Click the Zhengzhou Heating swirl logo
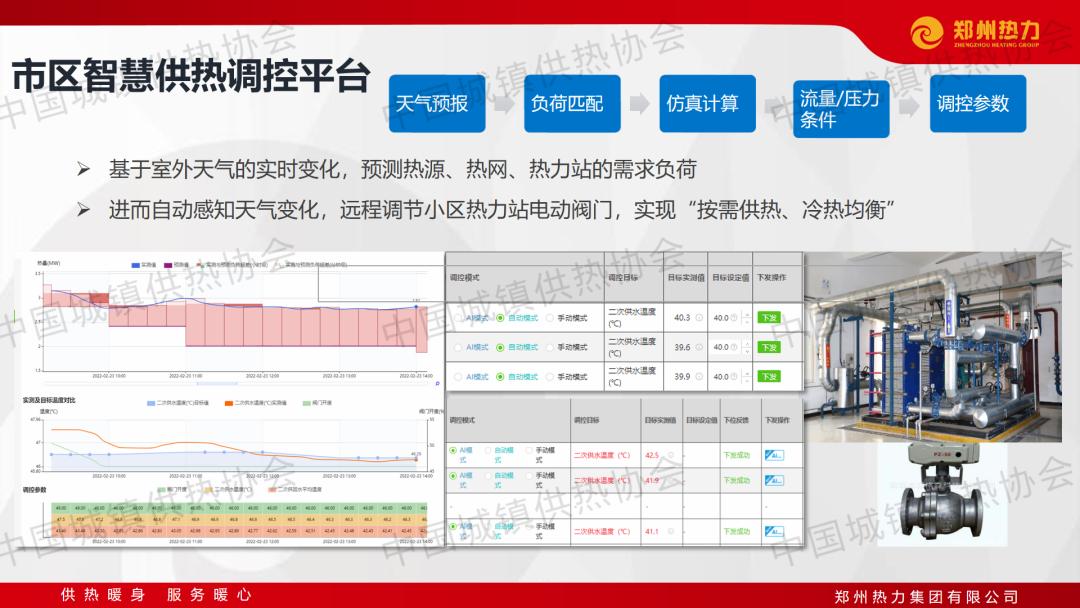1080x608 pixels. (x=929, y=32)
